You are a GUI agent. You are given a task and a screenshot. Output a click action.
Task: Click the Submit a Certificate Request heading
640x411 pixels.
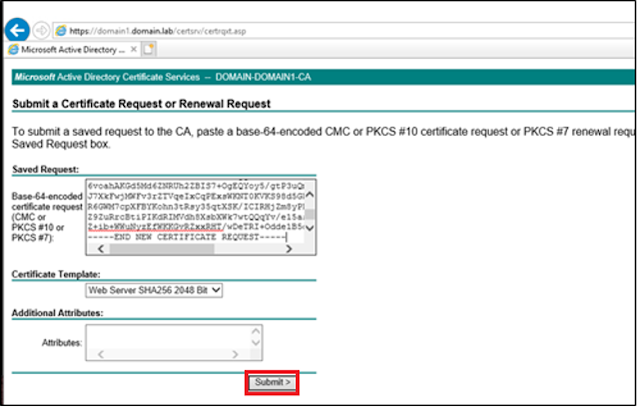(x=141, y=104)
